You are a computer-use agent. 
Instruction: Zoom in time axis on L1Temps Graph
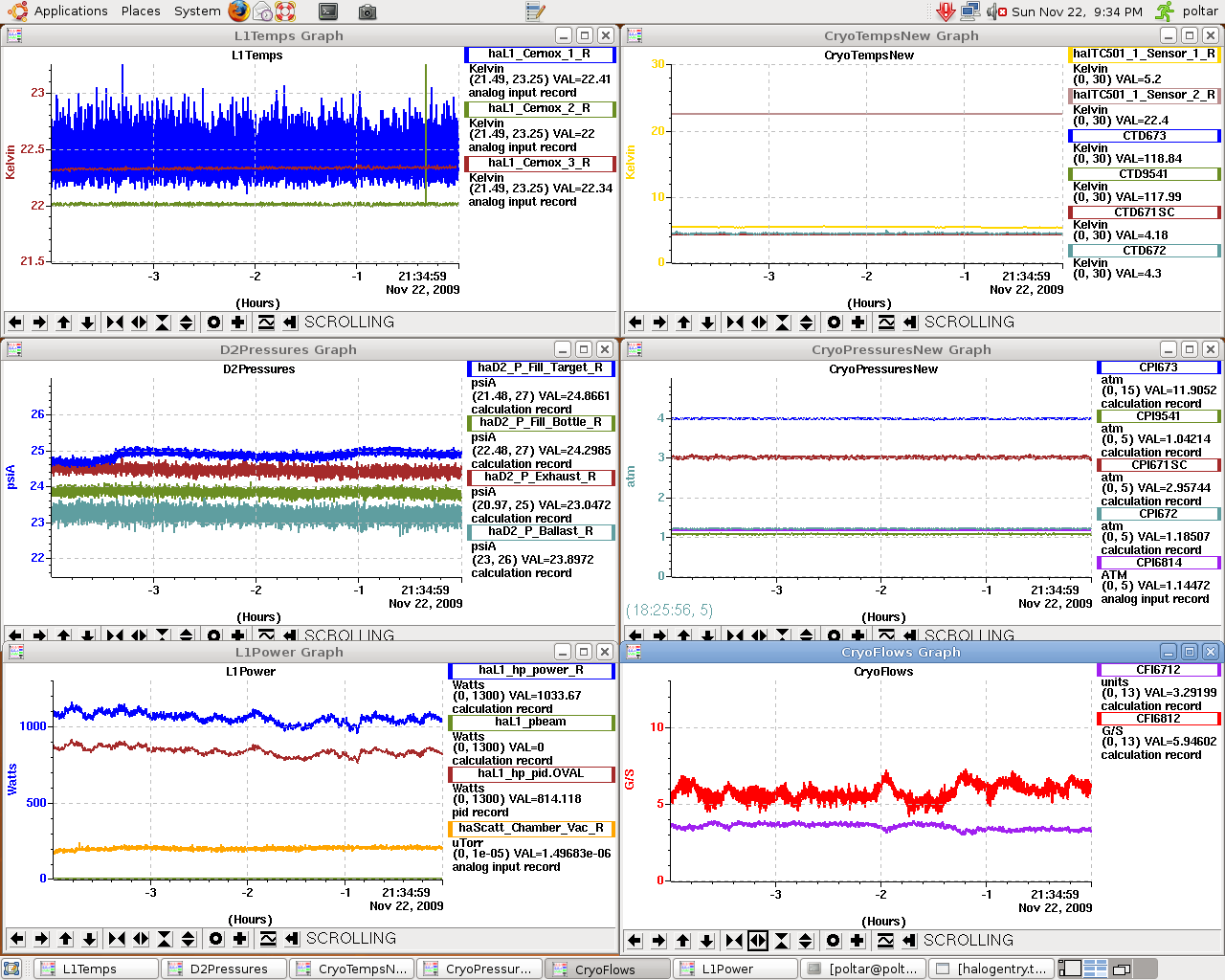click(x=115, y=323)
